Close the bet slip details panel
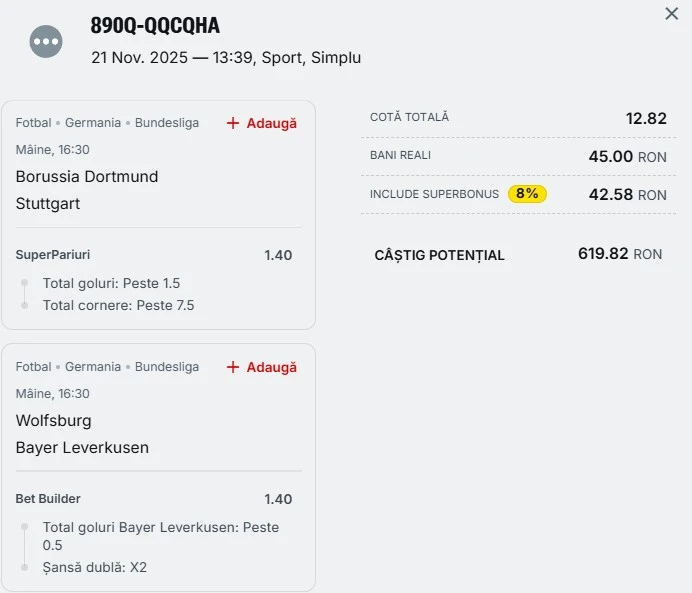 [672, 14]
